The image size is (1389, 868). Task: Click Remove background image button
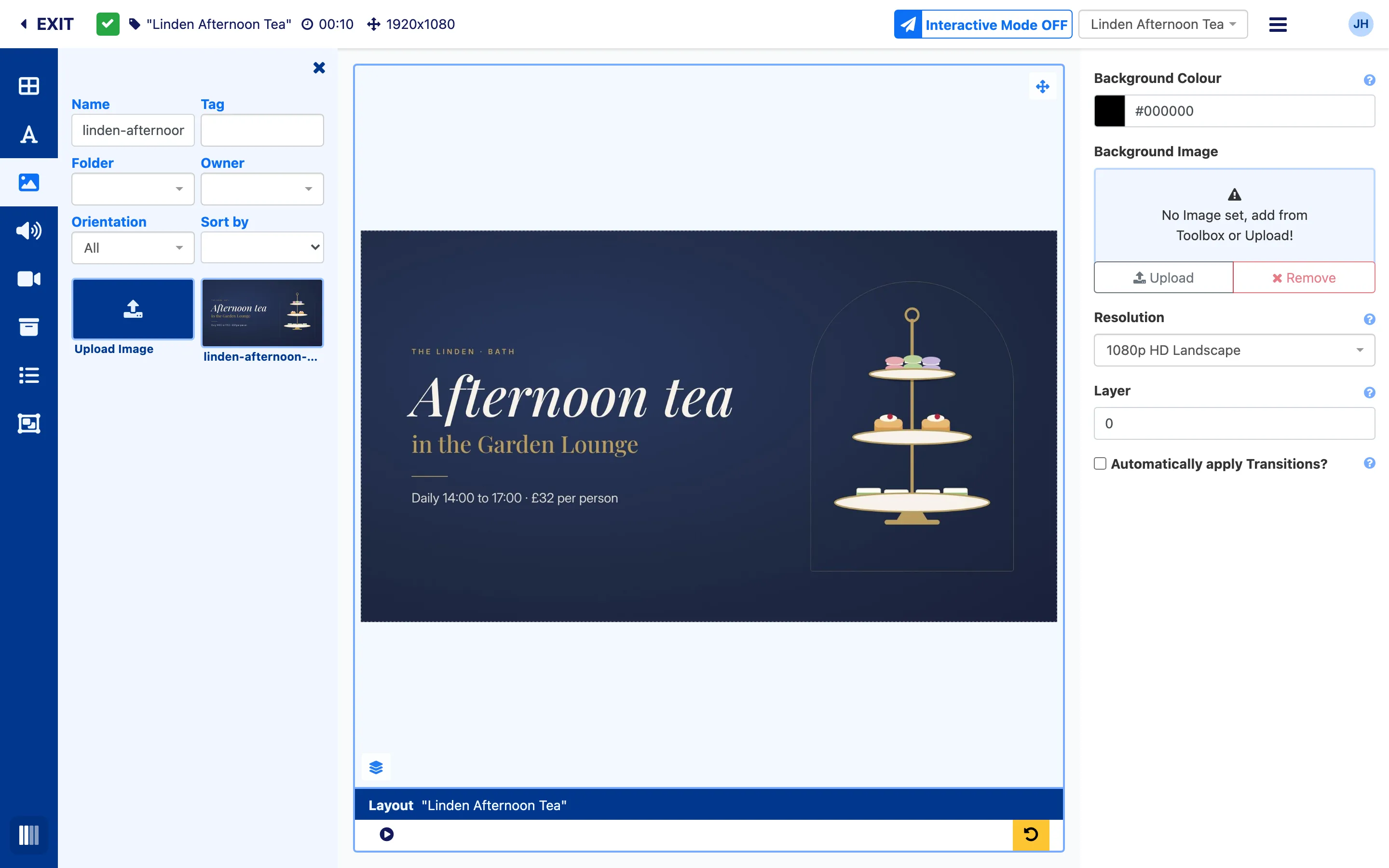click(1304, 278)
